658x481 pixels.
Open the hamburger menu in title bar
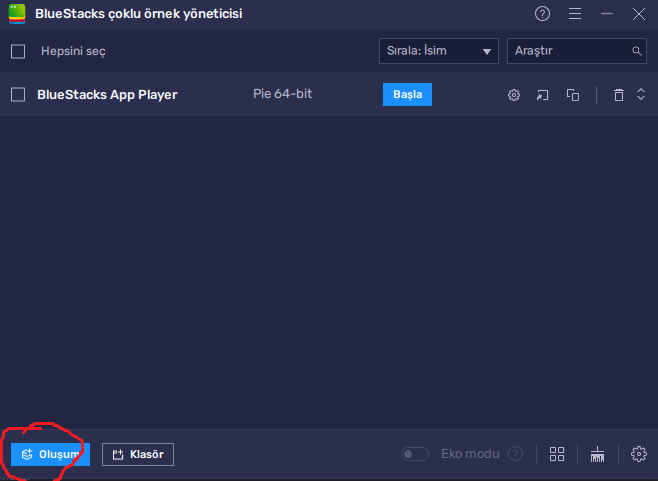coord(574,14)
